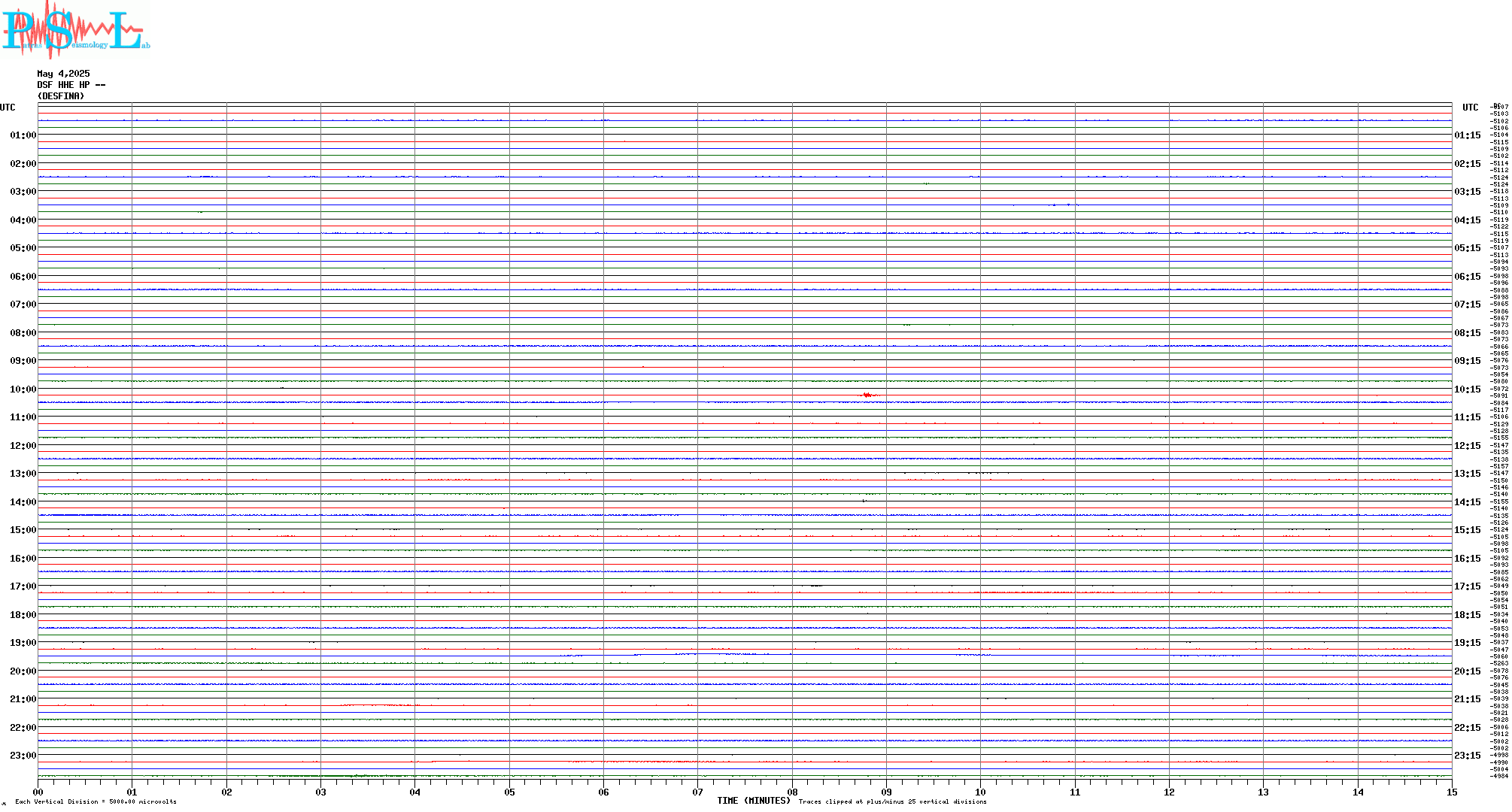Image resolution: width=1512 pixels, height=812 pixels.
Task: Click the 14:15 time label
Action: 1468,502
